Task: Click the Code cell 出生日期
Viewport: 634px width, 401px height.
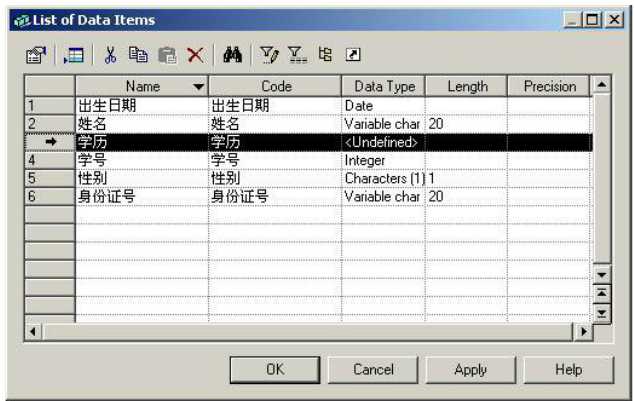Action: [275, 106]
